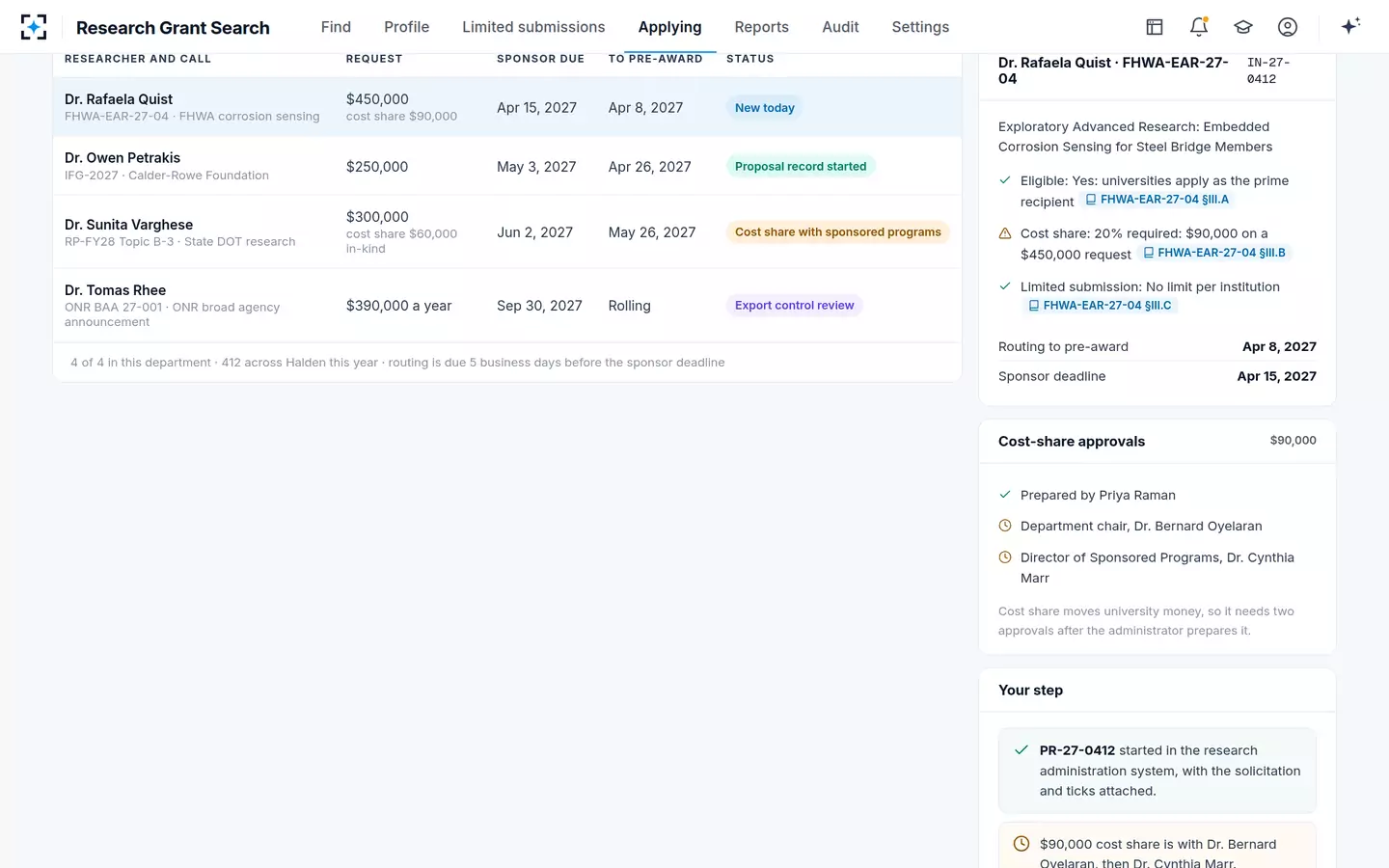Click the PR-27-0412 record reference

click(1077, 750)
